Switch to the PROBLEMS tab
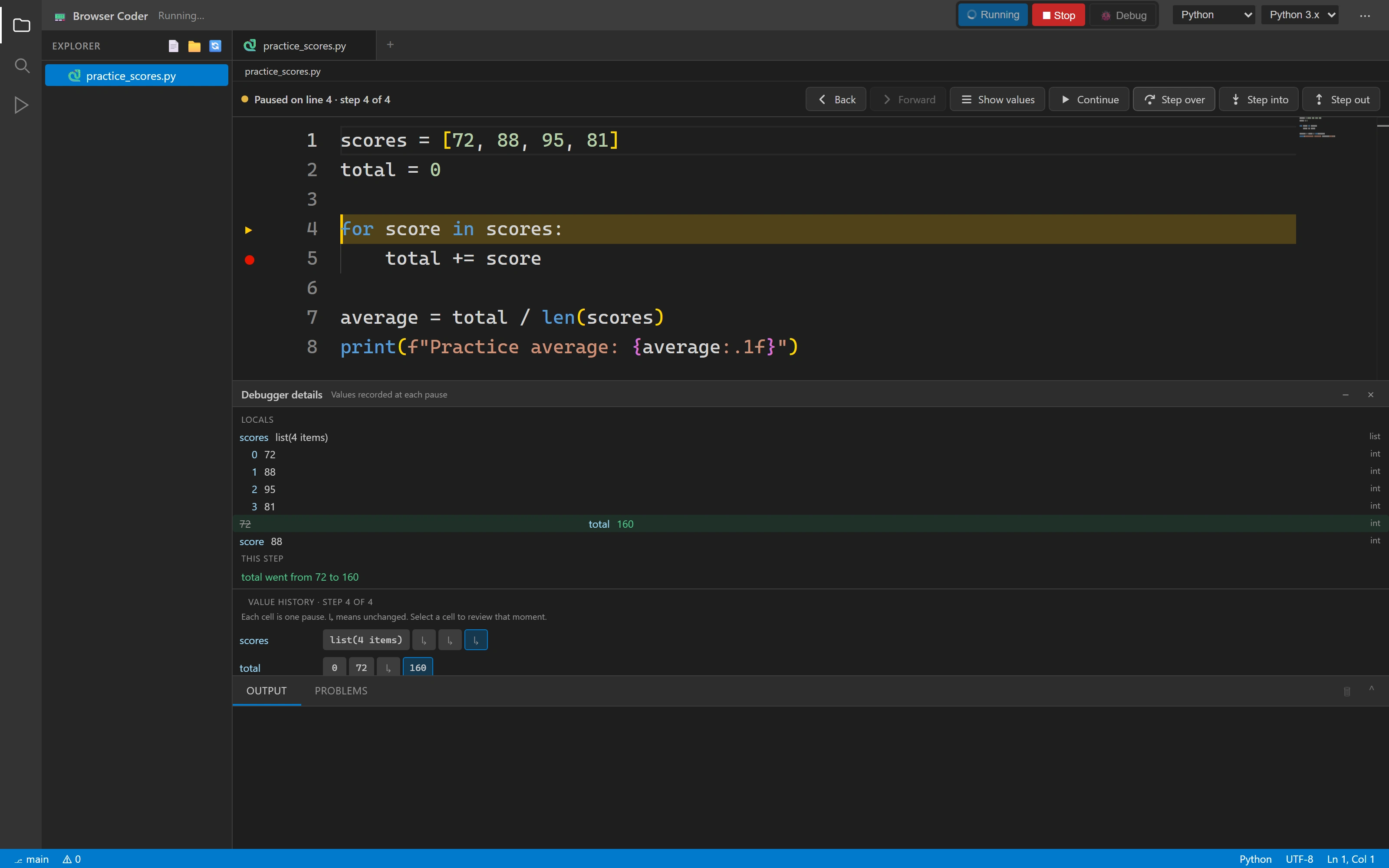Image resolution: width=1389 pixels, height=868 pixels. (x=341, y=690)
